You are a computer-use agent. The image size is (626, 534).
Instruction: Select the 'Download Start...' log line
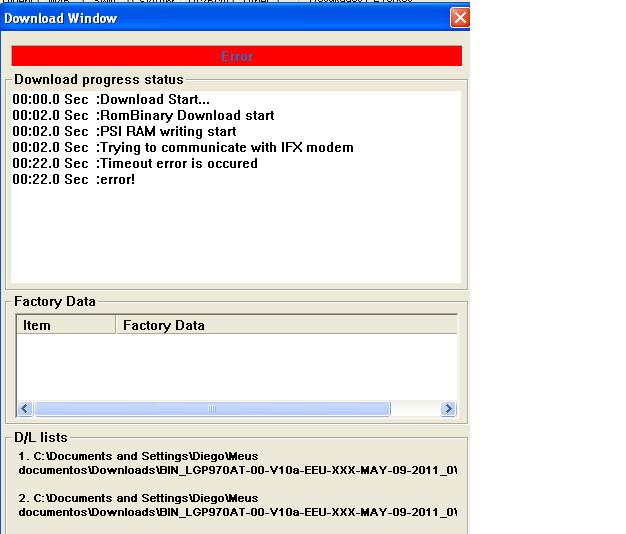(x=111, y=99)
